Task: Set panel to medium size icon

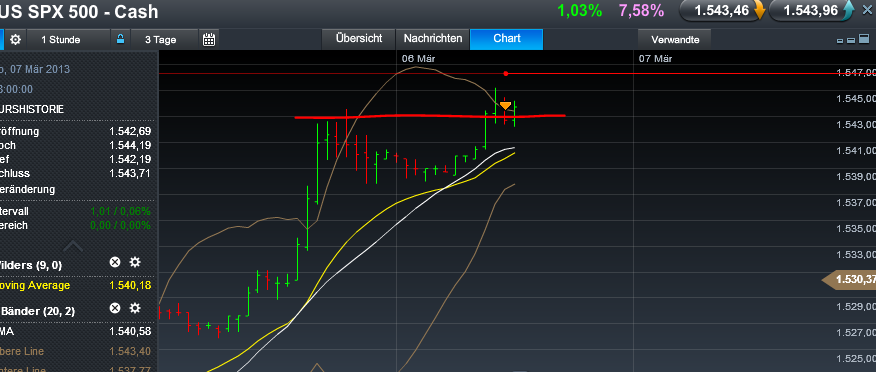Action: (850, 40)
